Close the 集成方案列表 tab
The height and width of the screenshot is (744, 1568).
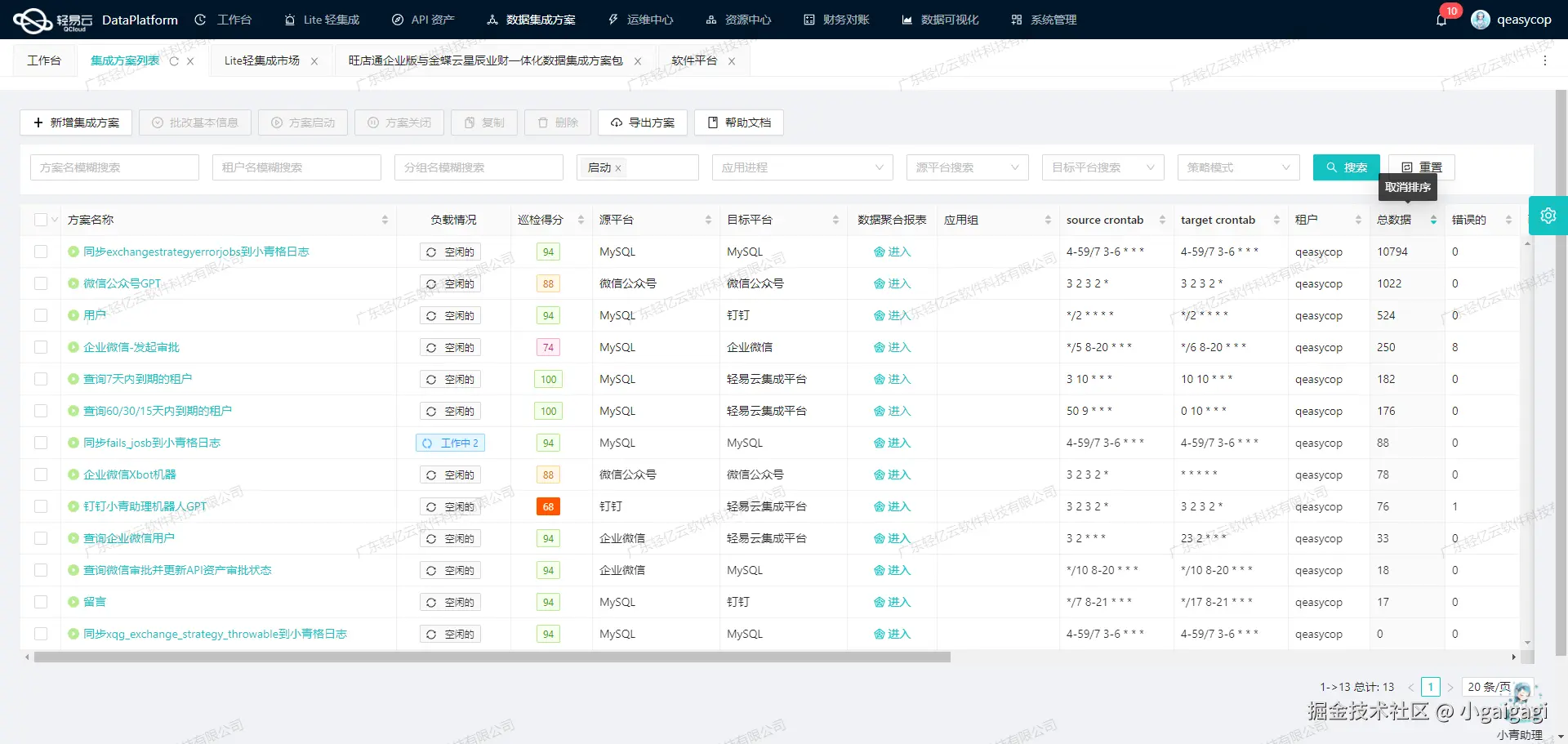190,61
